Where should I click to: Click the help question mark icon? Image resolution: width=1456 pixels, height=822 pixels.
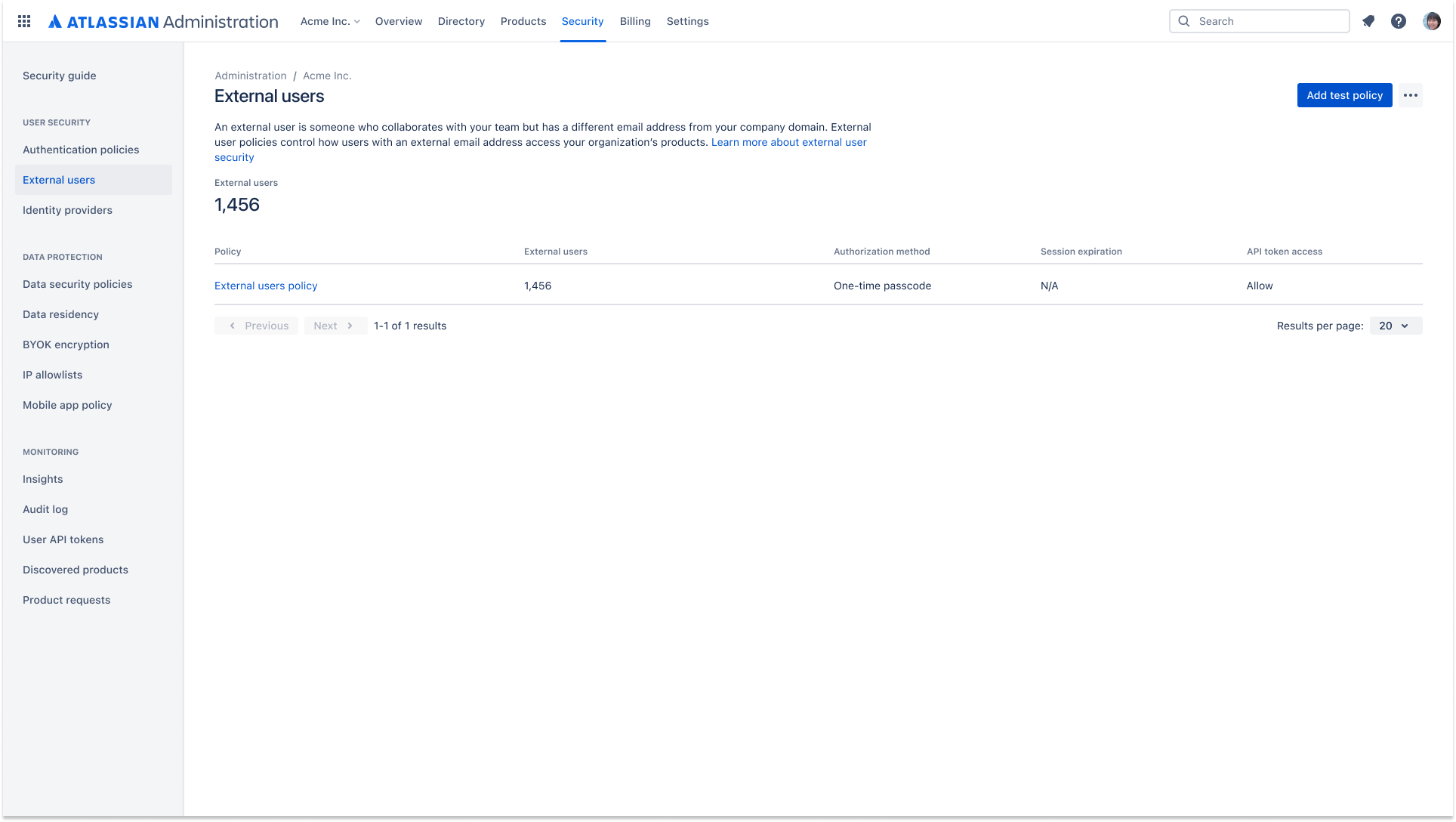(1398, 21)
